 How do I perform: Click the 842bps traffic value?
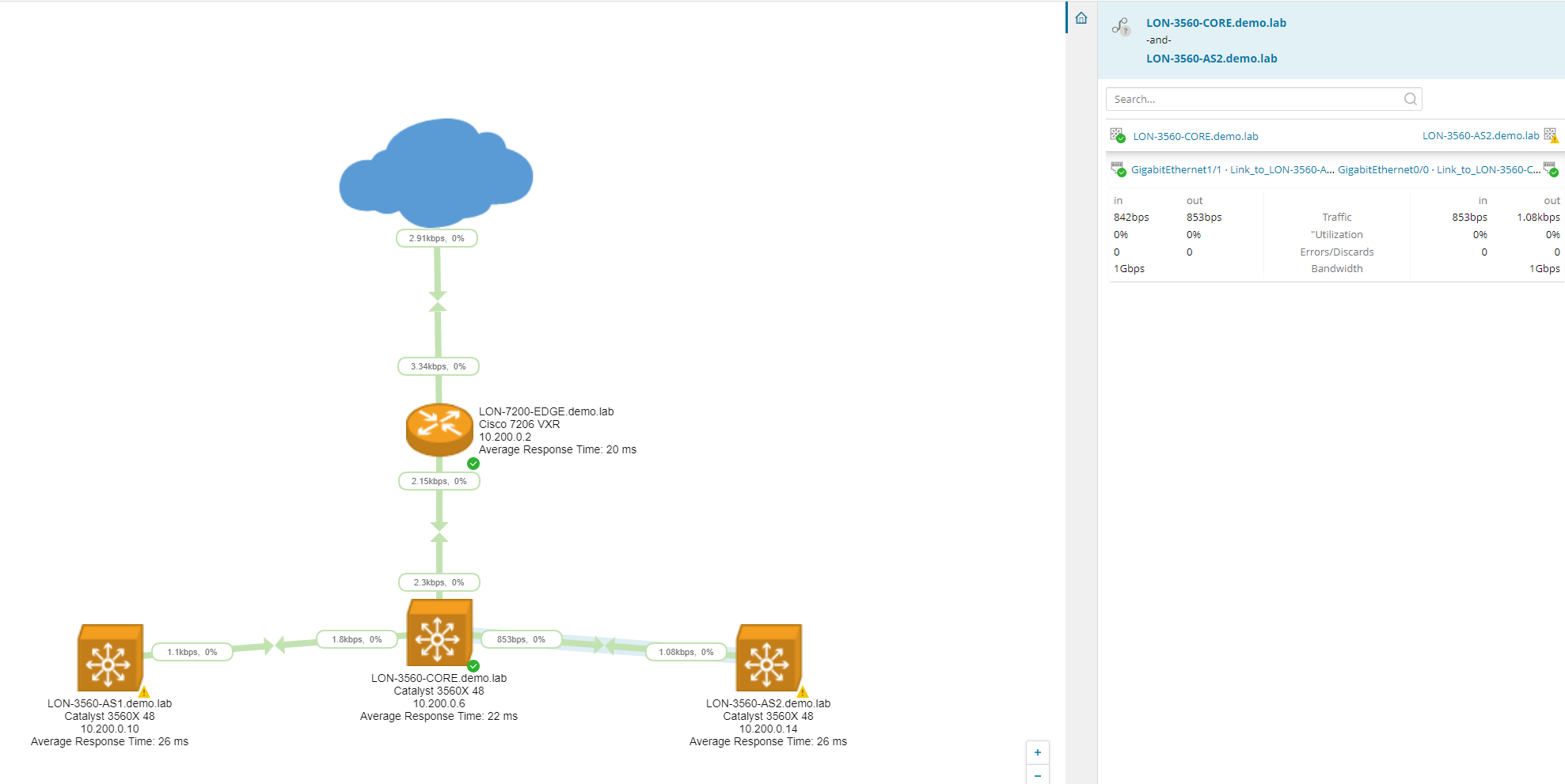click(x=1131, y=218)
